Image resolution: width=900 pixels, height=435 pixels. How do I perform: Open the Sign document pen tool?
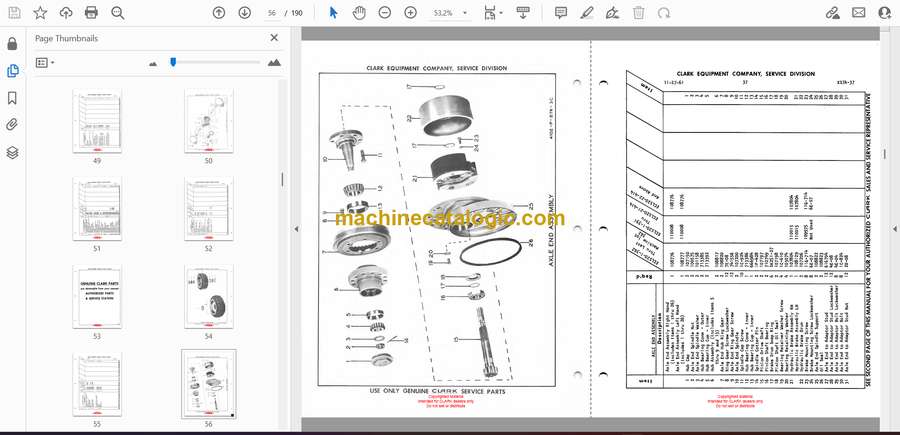tap(612, 13)
